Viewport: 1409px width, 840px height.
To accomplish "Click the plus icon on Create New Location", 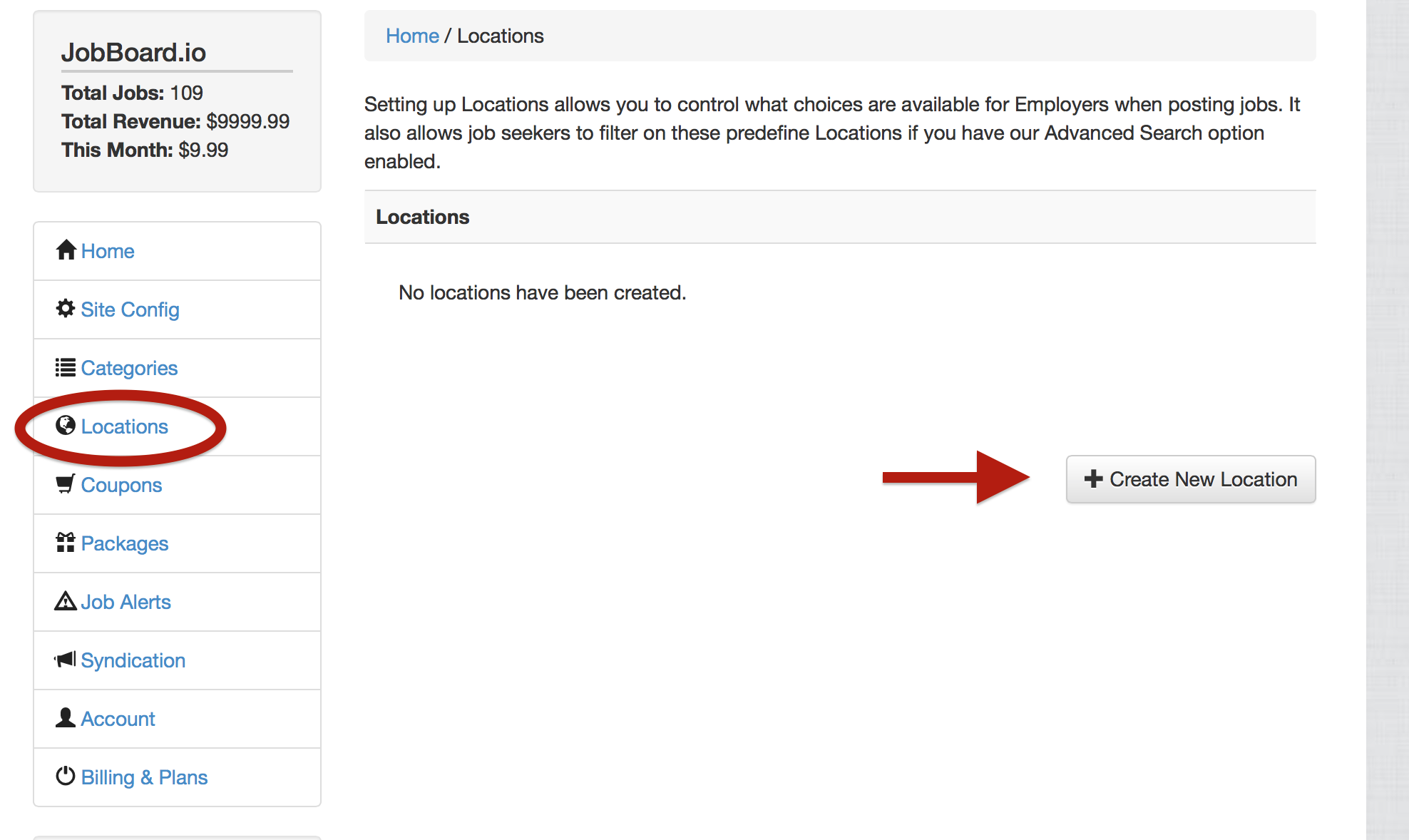I will point(1093,479).
